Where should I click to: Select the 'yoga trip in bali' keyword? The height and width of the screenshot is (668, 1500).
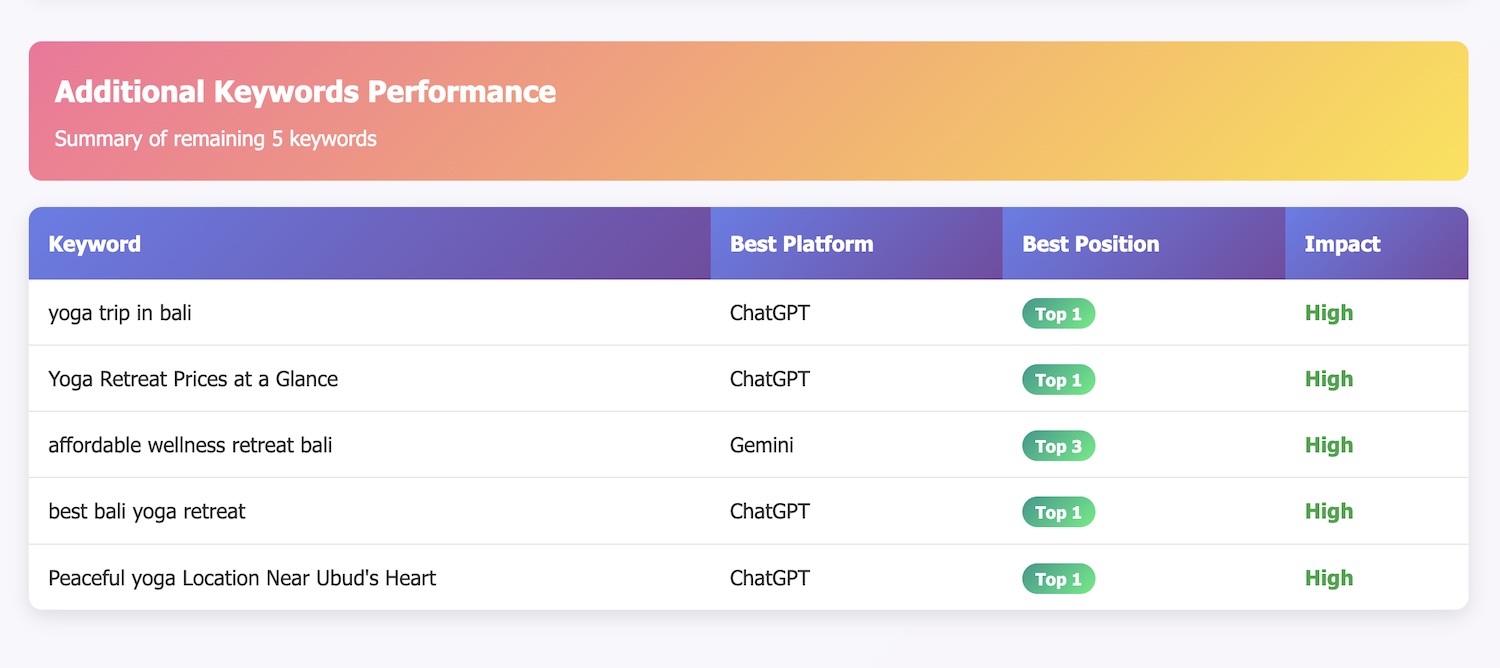click(x=120, y=313)
